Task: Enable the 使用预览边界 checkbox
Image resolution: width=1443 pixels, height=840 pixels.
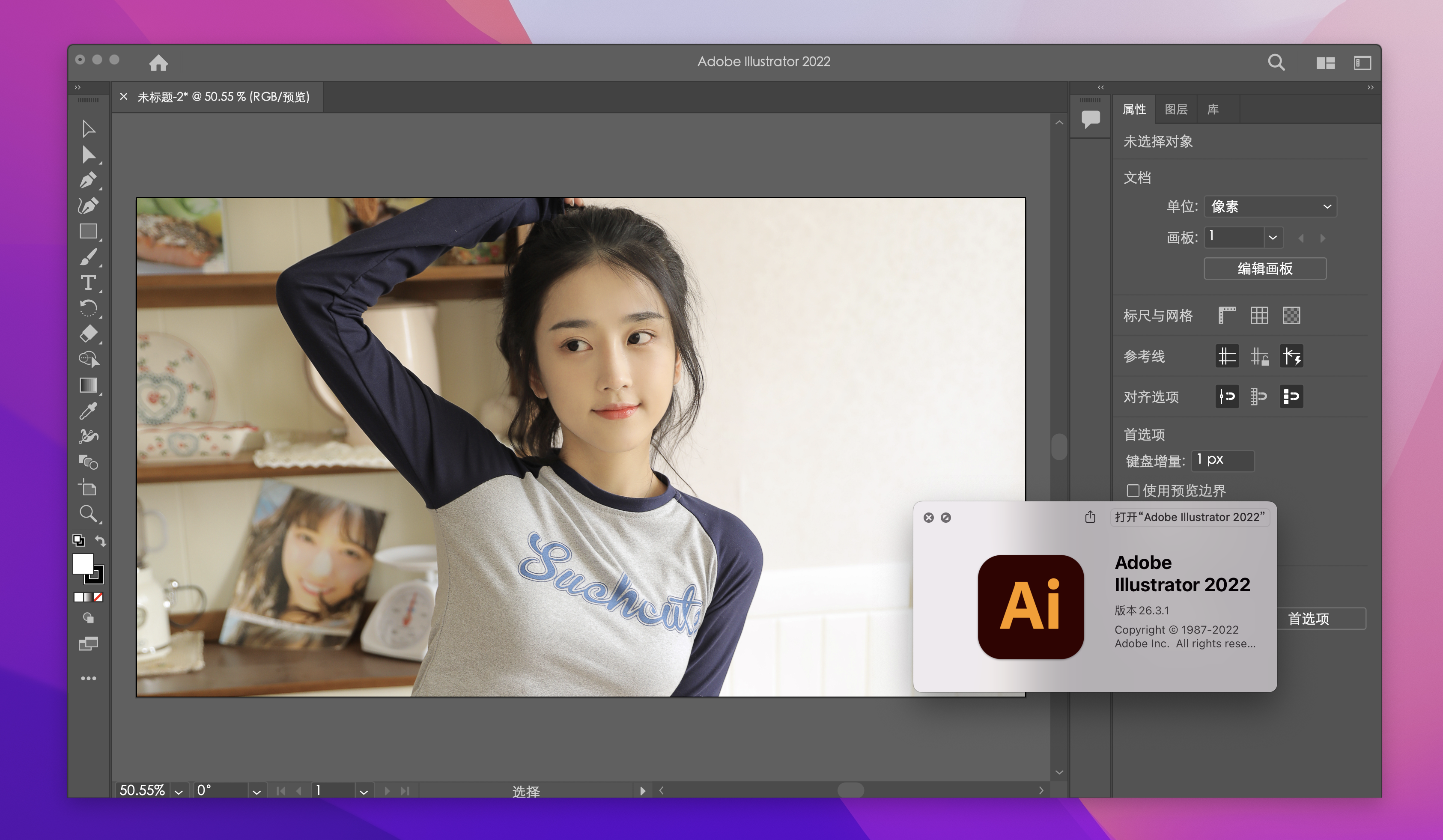Action: coord(1133,491)
